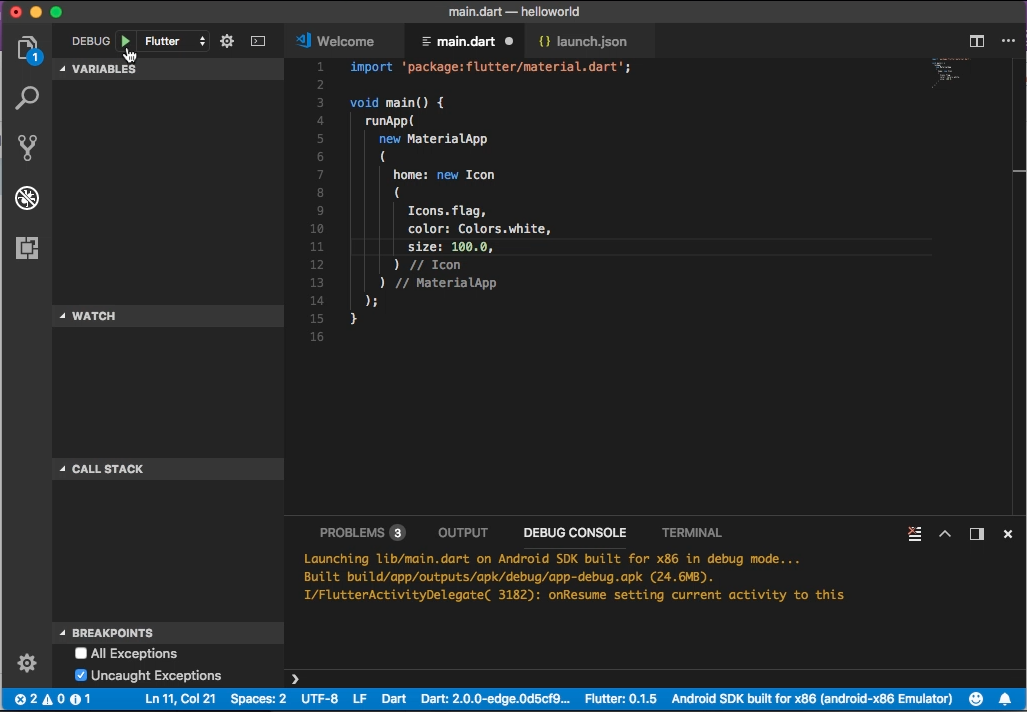Click the warnings count in status bar
Screen dimensions: 1027x712
(x=54, y=699)
